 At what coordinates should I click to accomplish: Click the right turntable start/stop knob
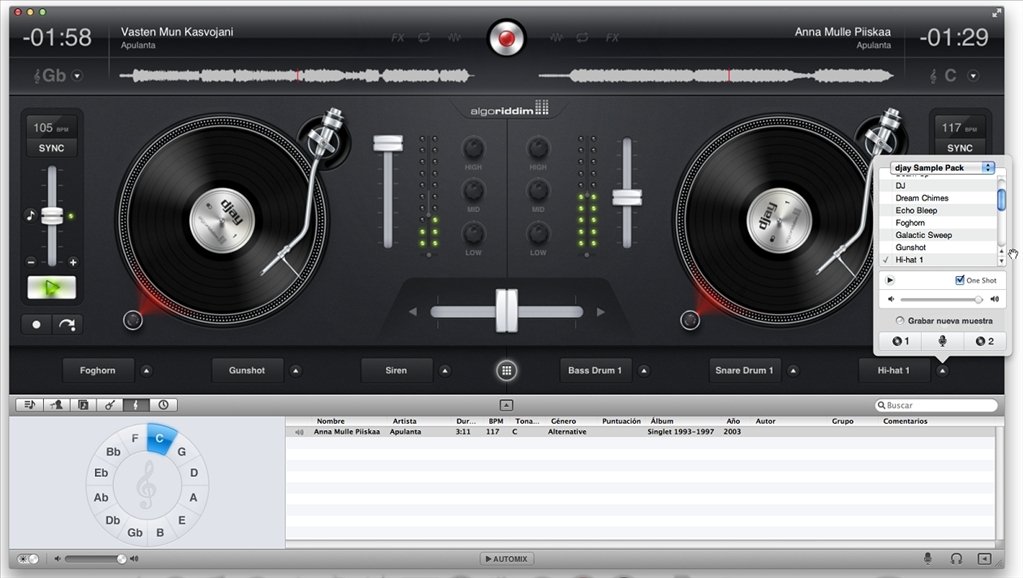[690, 320]
